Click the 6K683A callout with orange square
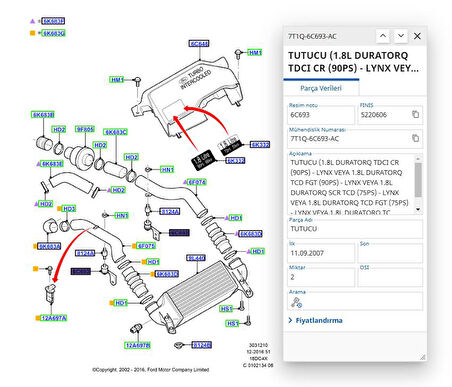Viewport: 452px width, 387px height. pyautogui.click(x=49, y=246)
